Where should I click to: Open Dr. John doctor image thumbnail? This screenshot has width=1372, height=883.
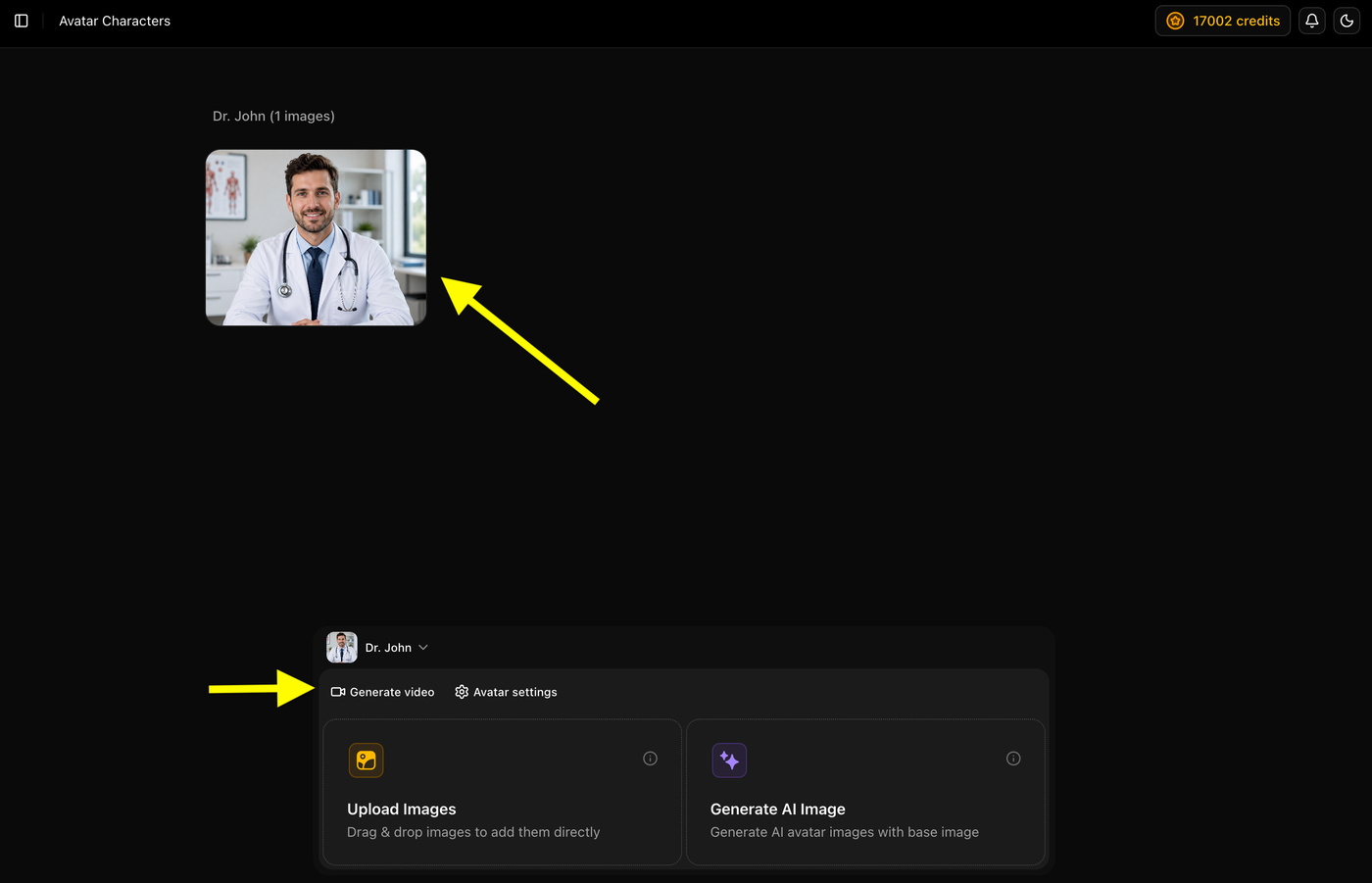point(316,237)
